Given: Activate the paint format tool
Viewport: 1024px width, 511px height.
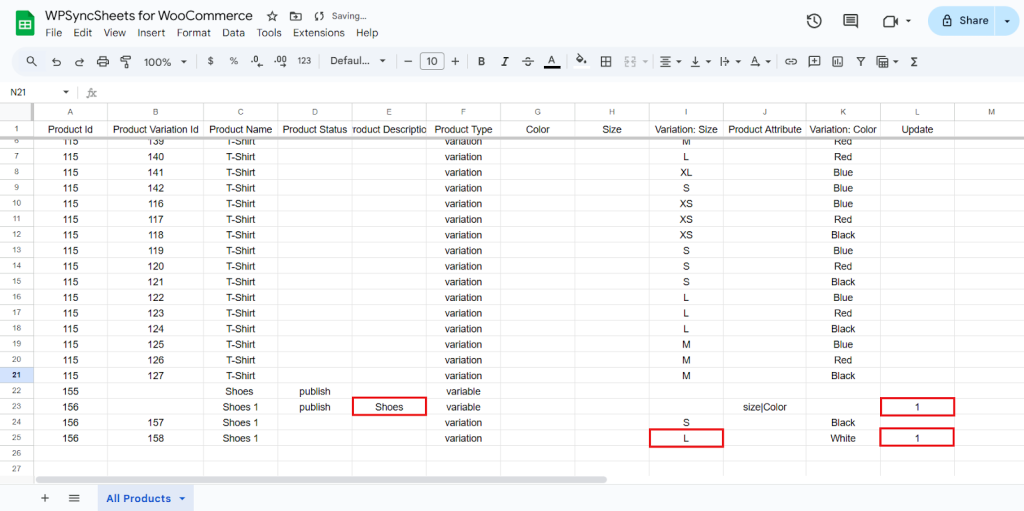Looking at the screenshot, I should pos(126,61).
